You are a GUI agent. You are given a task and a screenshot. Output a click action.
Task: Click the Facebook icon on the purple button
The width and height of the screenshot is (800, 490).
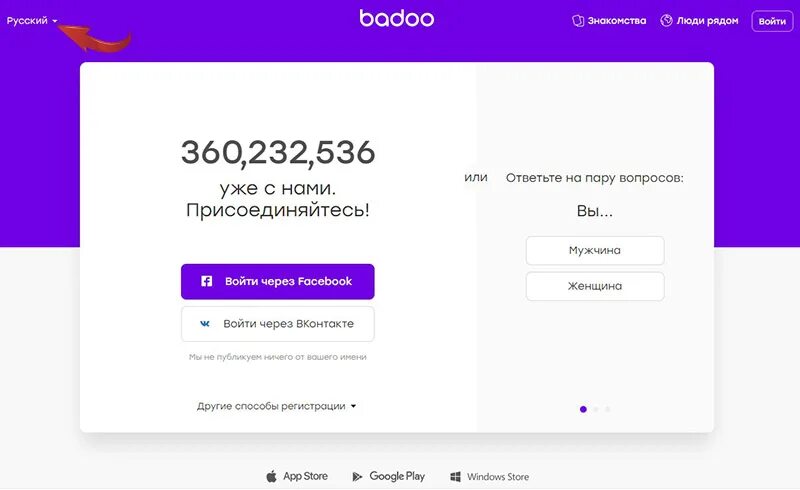[x=207, y=281]
